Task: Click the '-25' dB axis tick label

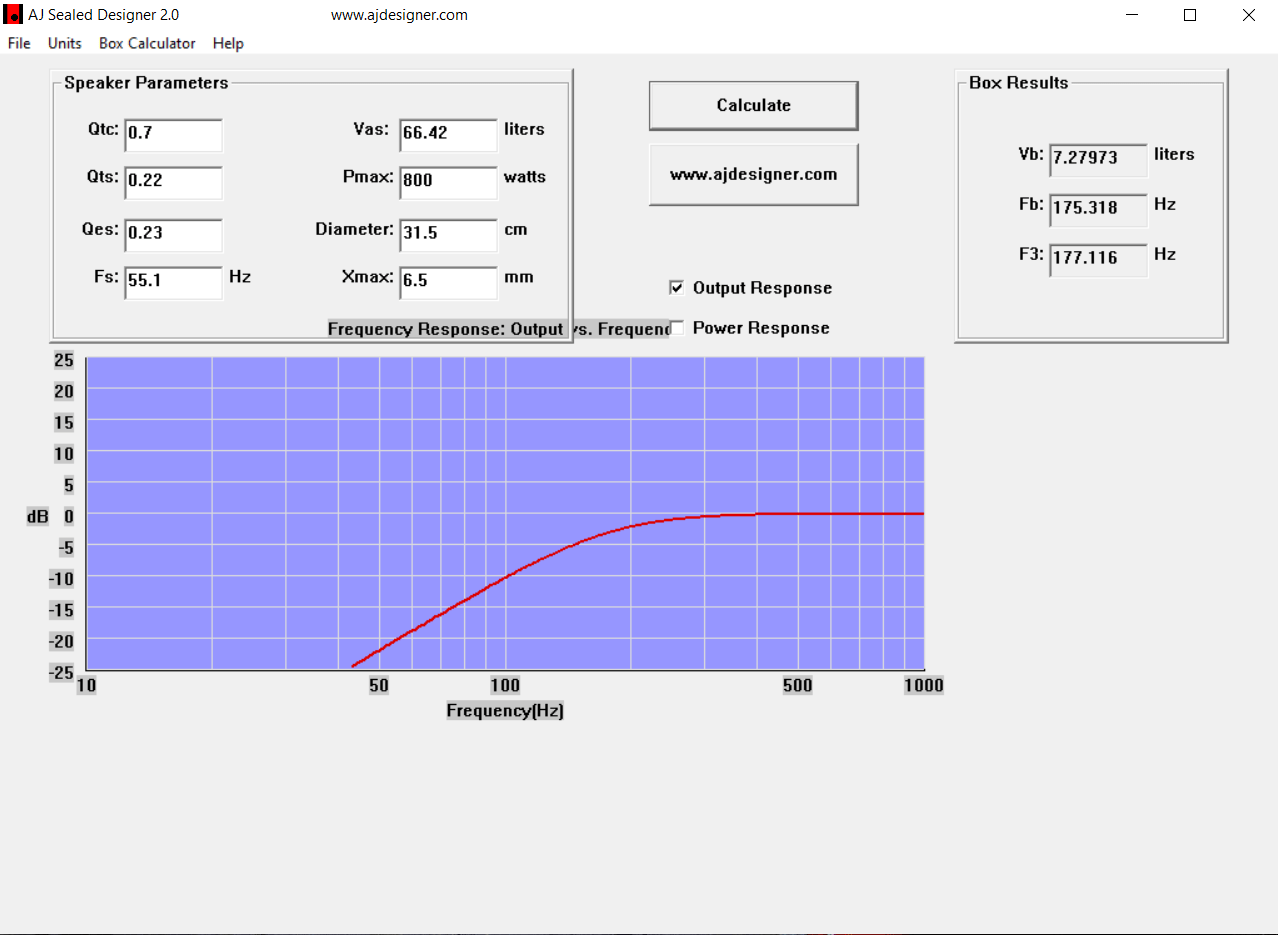Action: pyautogui.click(x=62, y=672)
